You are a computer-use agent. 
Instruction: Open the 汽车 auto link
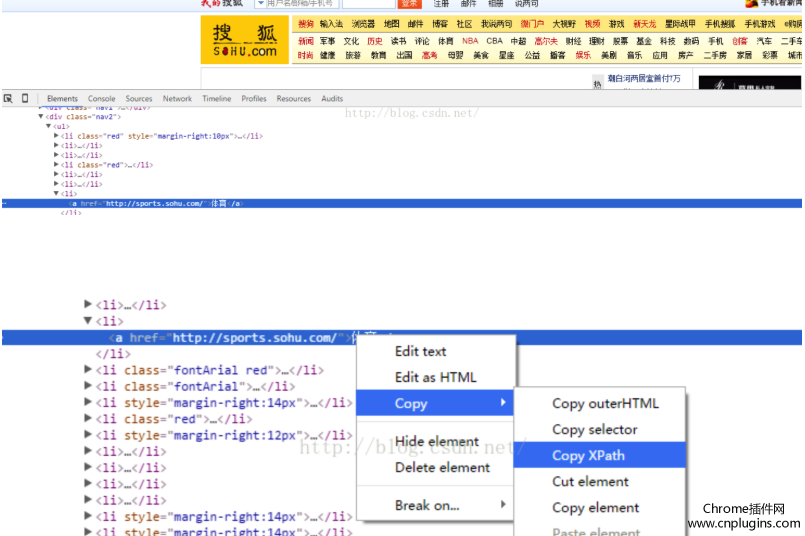[764, 41]
